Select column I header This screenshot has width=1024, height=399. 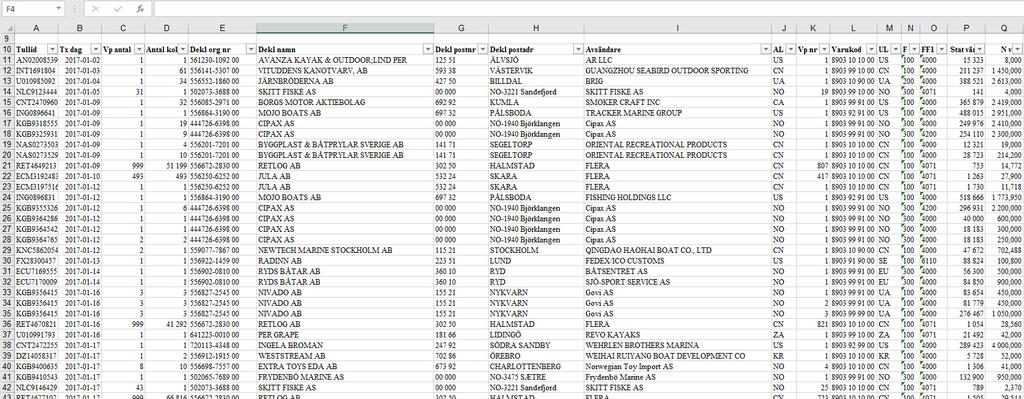677,28
